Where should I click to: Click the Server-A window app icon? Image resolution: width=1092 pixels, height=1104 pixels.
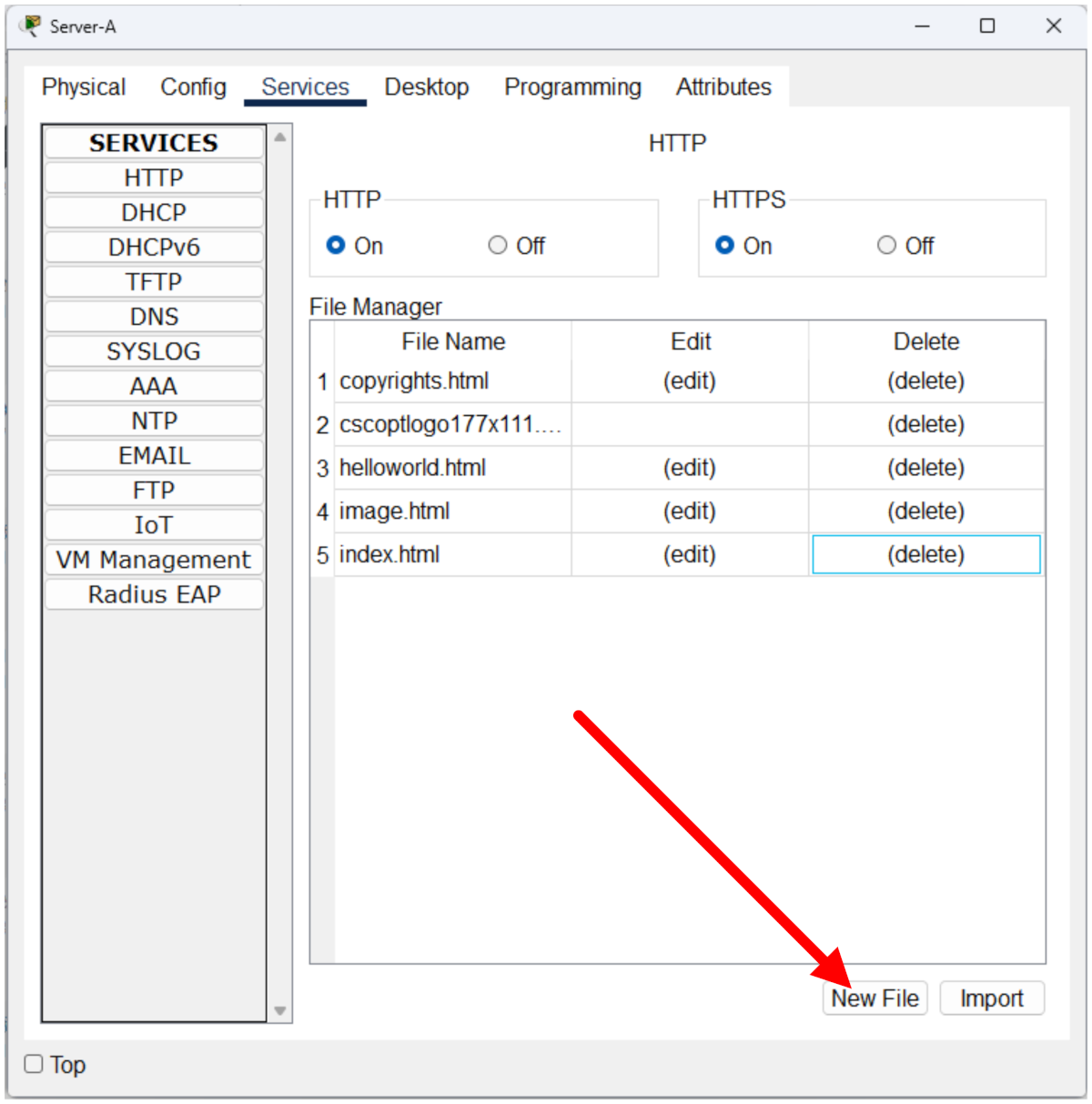coord(30,26)
